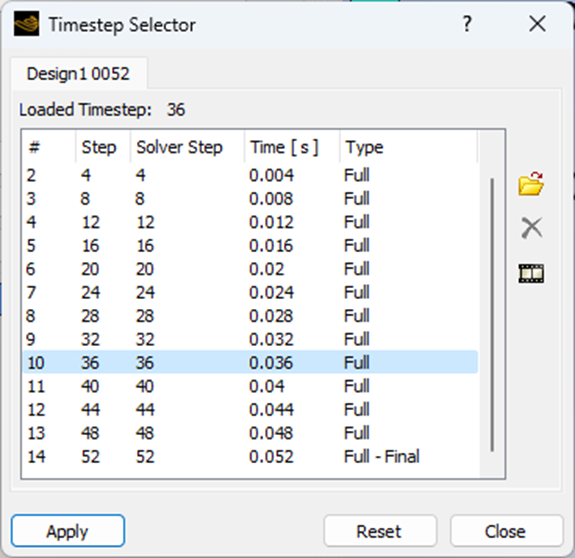The height and width of the screenshot is (558, 575).
Task: Click the film strip animation icon
Action: (531, 273)
